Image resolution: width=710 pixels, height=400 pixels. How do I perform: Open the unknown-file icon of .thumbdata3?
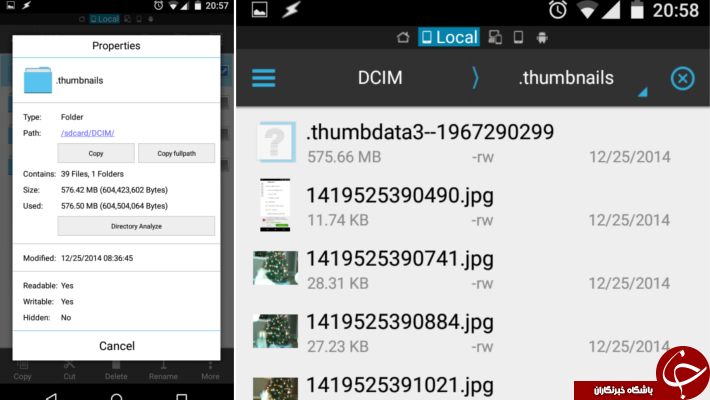[x=276, y=142]
